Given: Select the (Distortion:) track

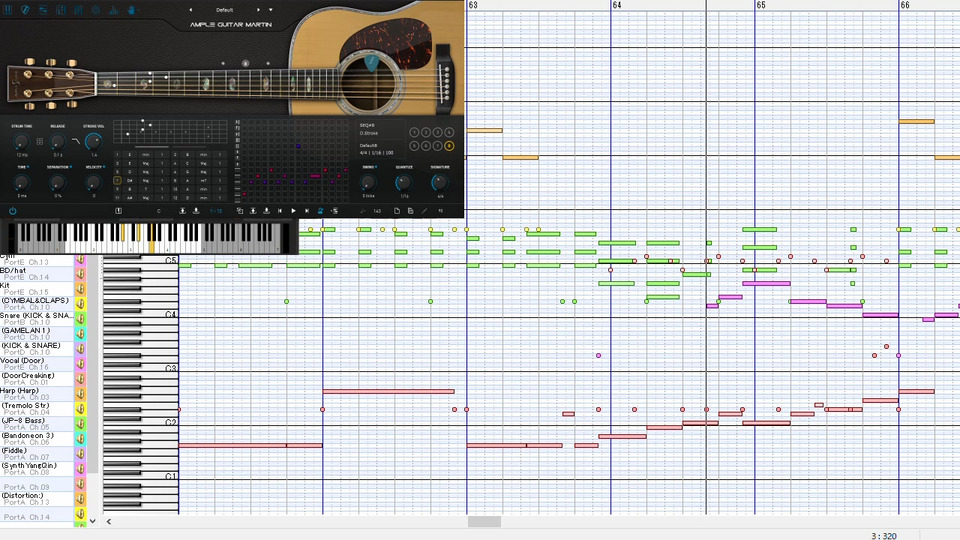Looking at the screenshot, I should 37,498.
